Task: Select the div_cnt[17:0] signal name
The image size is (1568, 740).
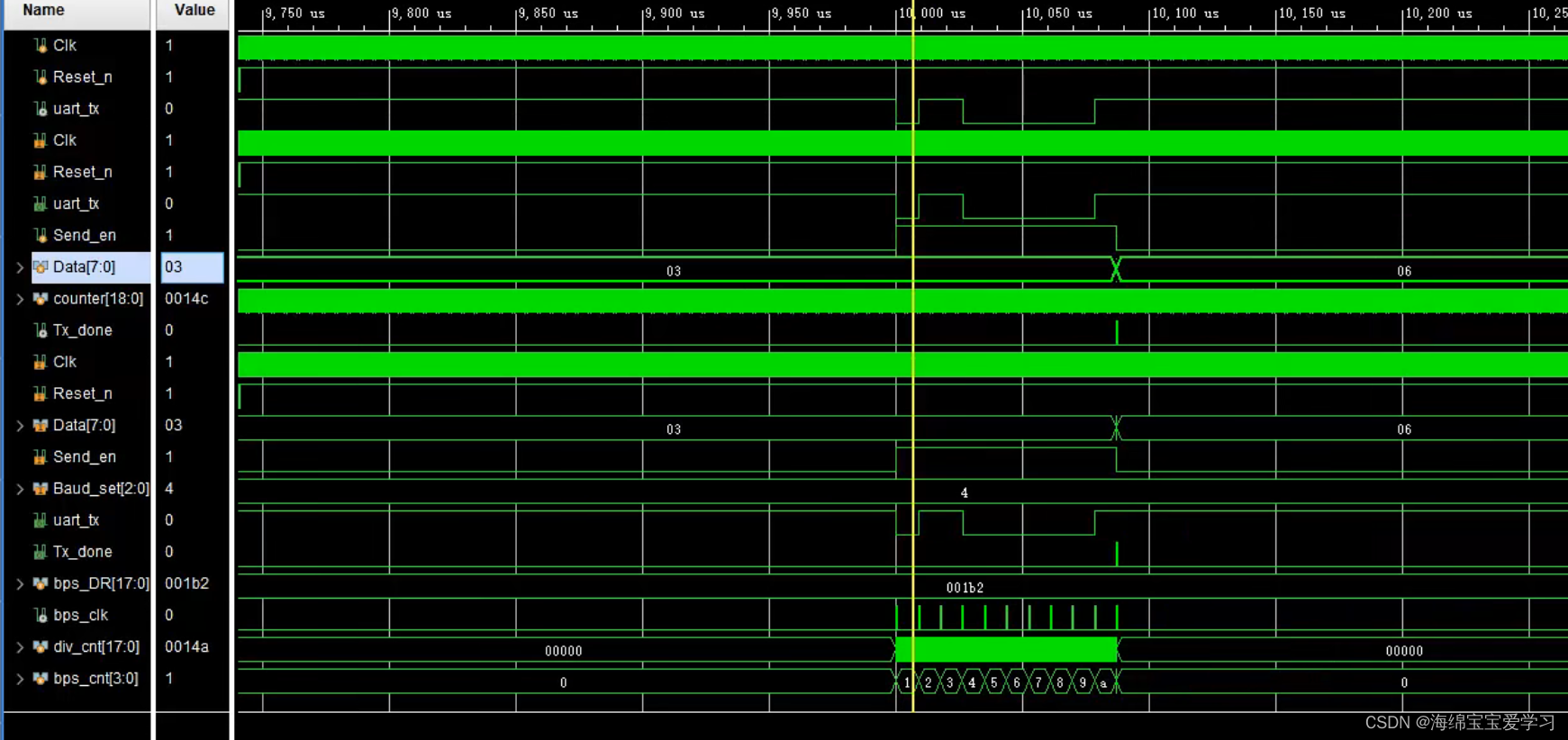Action: tap(96, 647)
